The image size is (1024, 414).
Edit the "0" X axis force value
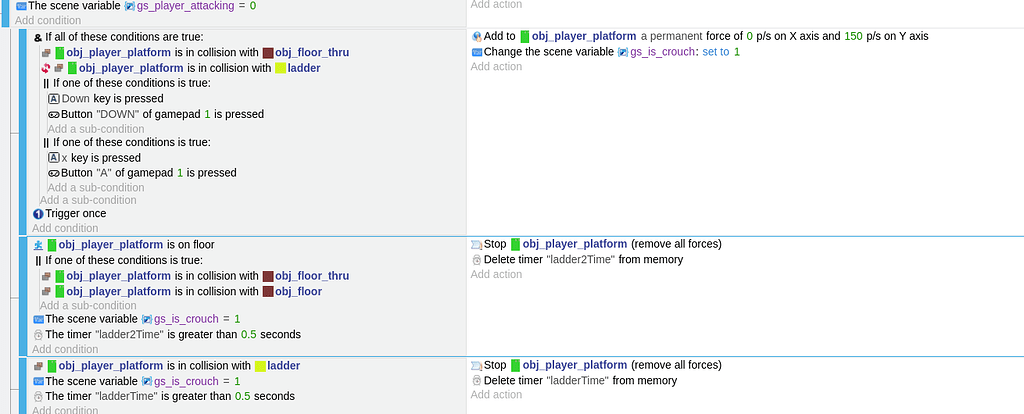750,37
